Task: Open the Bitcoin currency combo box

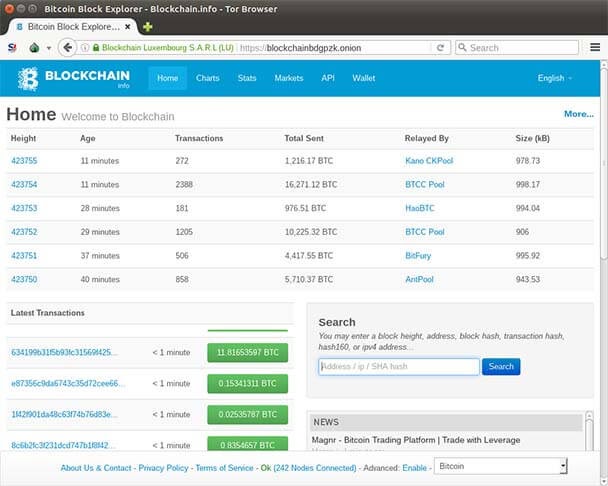Action: pos(501,466)
